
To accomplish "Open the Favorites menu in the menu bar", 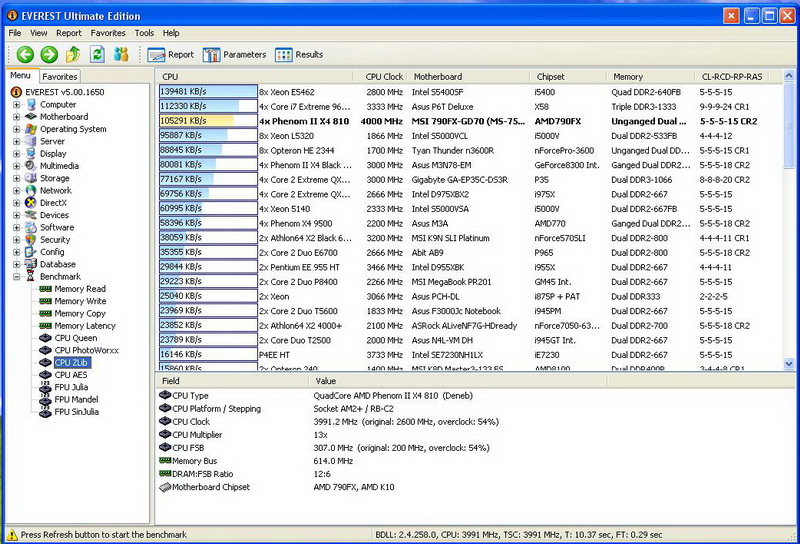I will 108,33.
